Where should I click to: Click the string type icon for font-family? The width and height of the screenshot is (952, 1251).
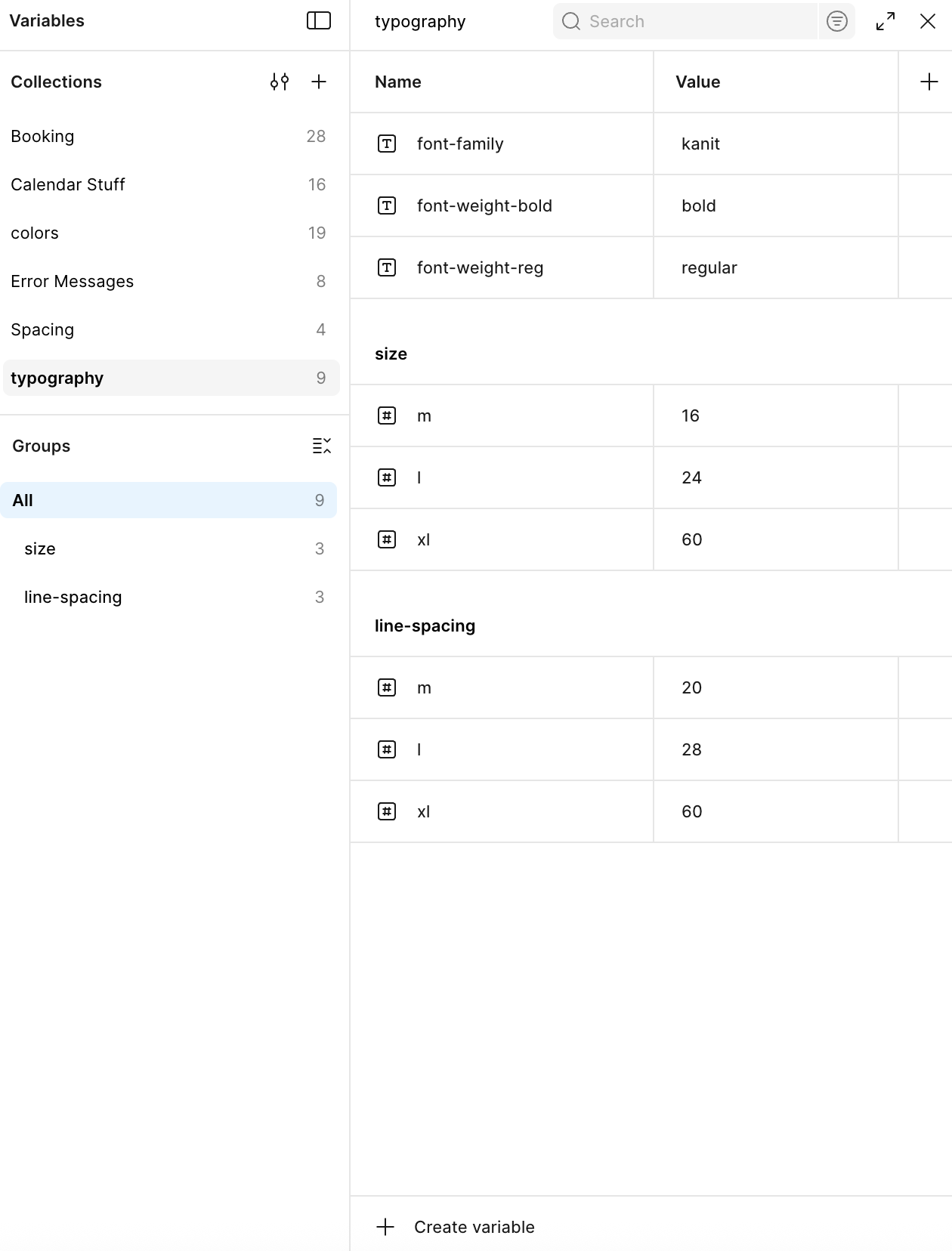click(387, 144)
